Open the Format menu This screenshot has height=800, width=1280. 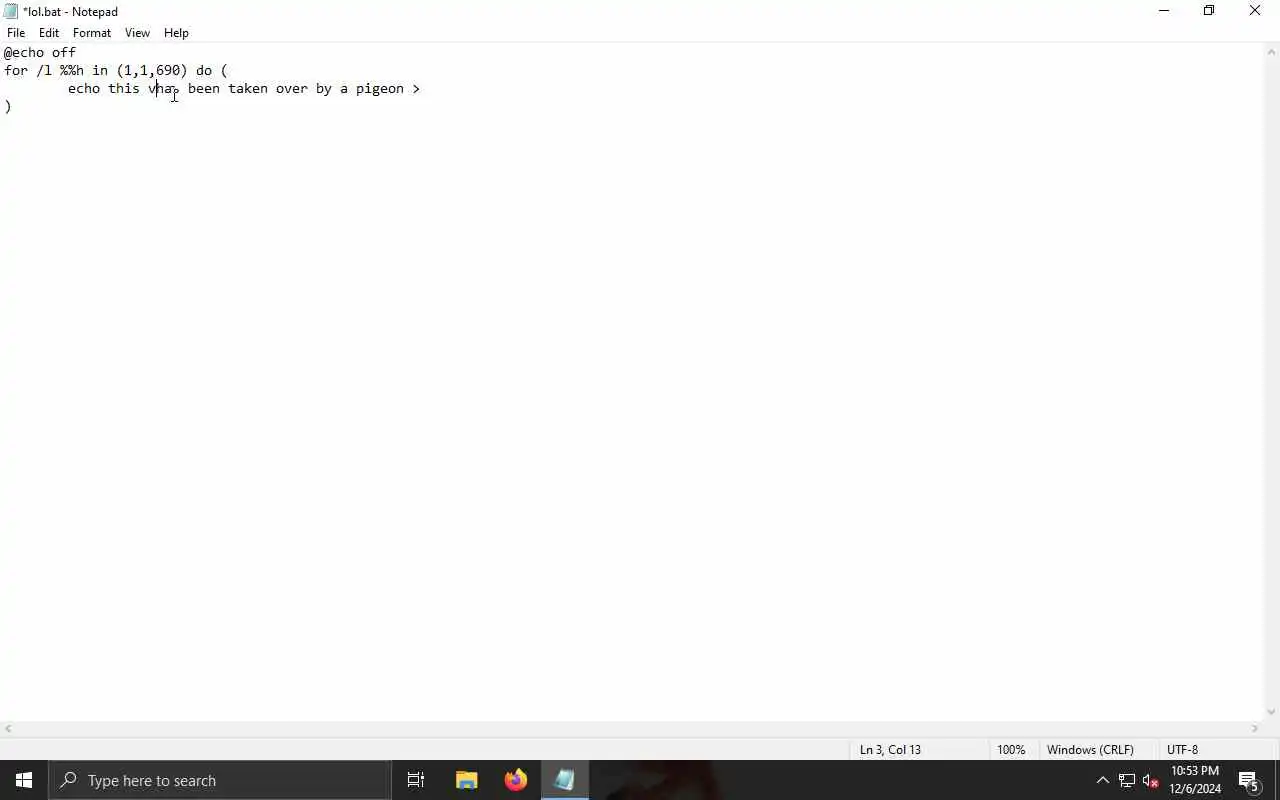coord(92,33)
